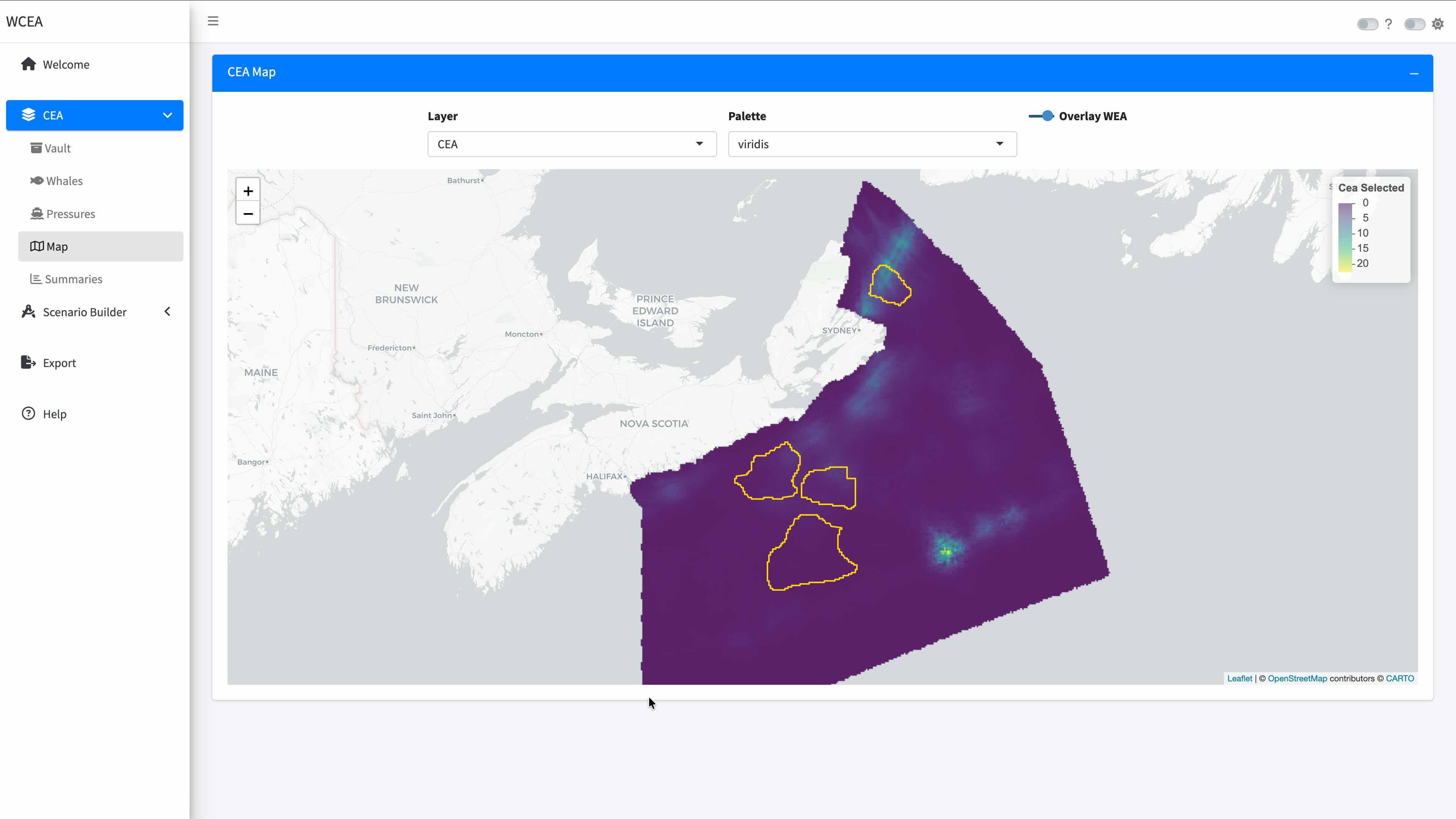Collapse the CEA Map panel
Screen dimensions: 1456x819
(x=1414, y=74)
